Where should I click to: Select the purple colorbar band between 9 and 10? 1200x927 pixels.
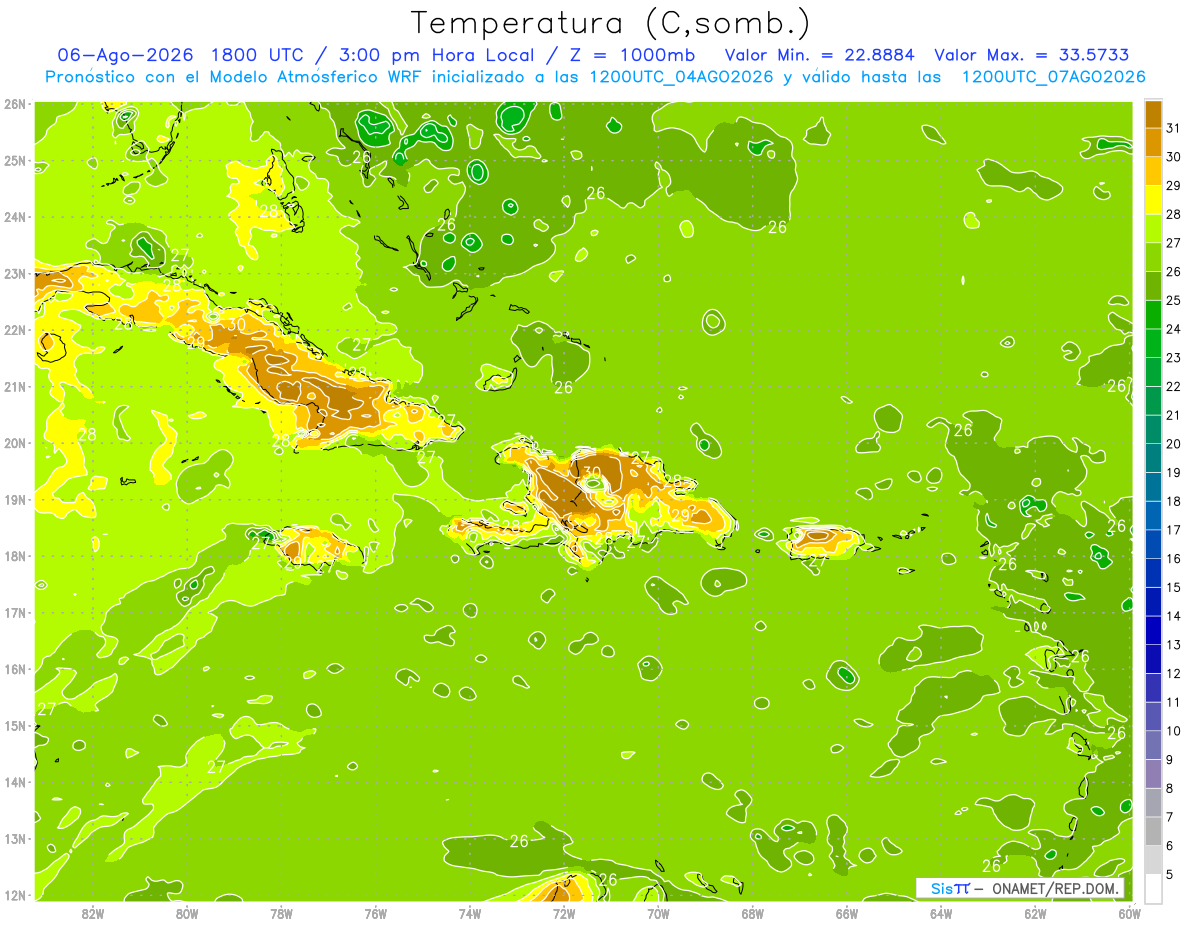1153,745
